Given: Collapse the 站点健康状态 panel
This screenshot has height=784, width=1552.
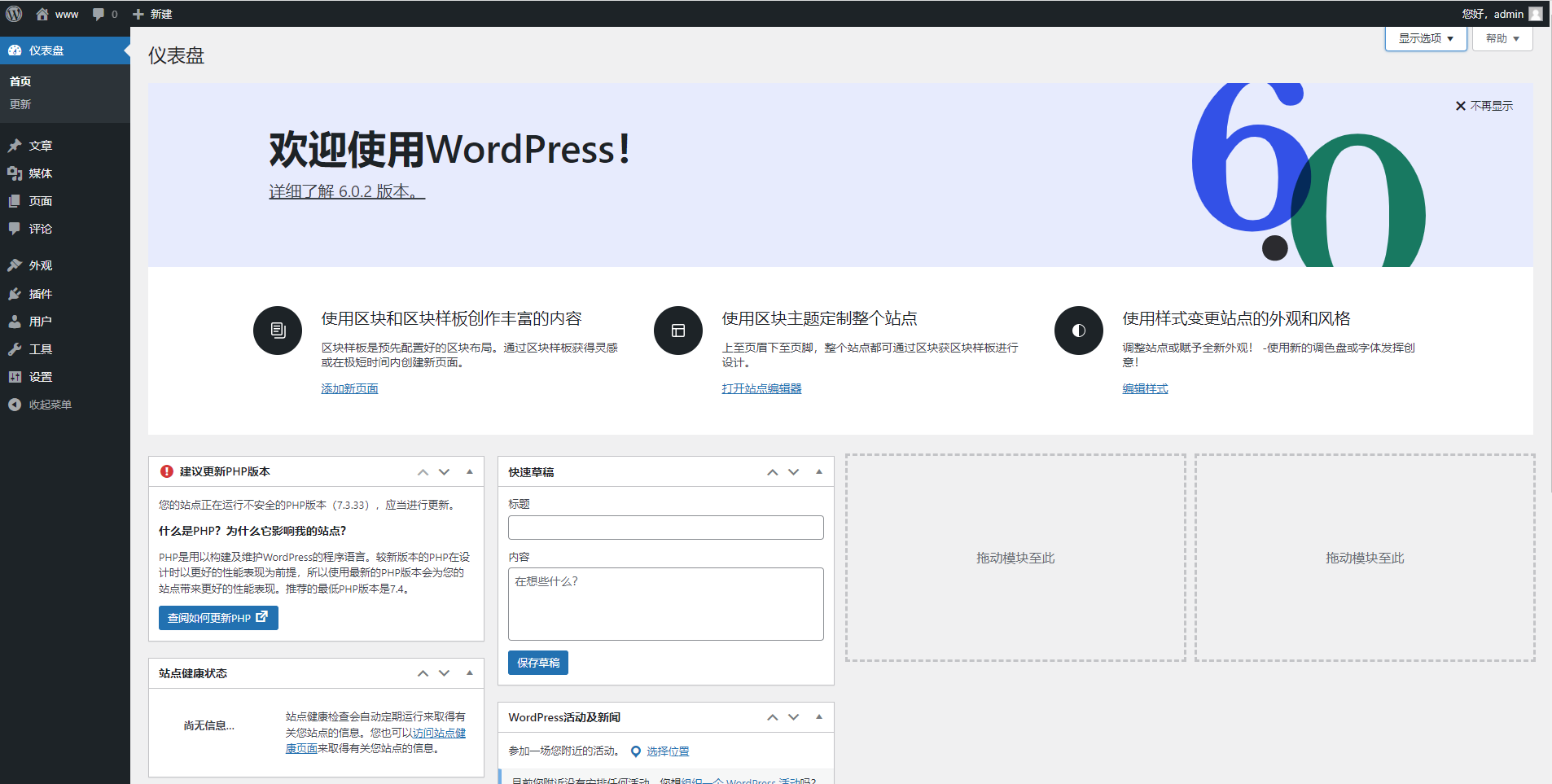Looking at the screenshot, I should tap(469, 672).
